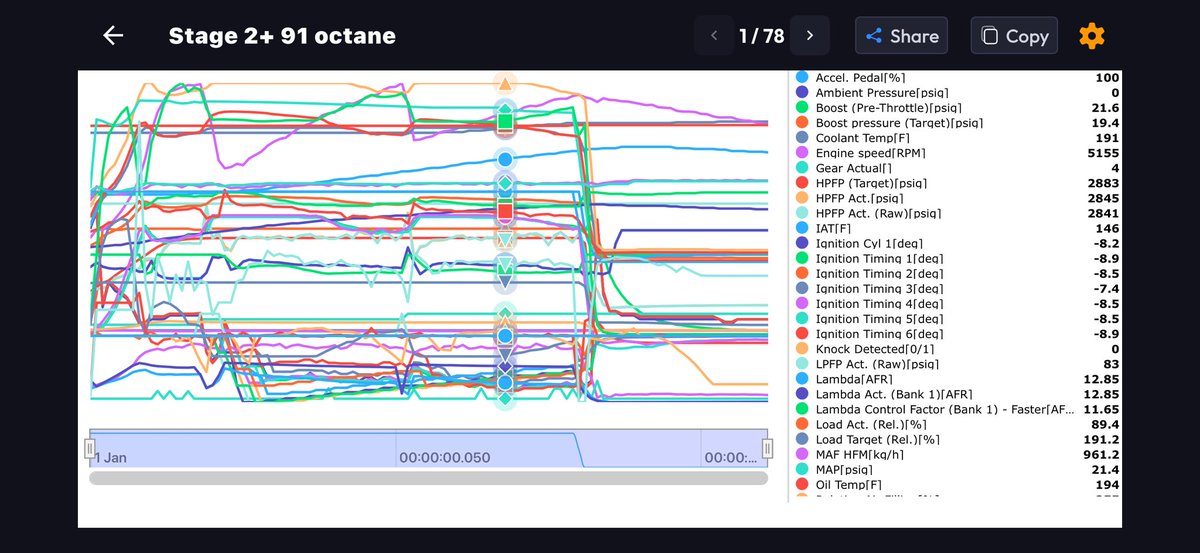
Task: Advance to the next log page
Action: 810,36
